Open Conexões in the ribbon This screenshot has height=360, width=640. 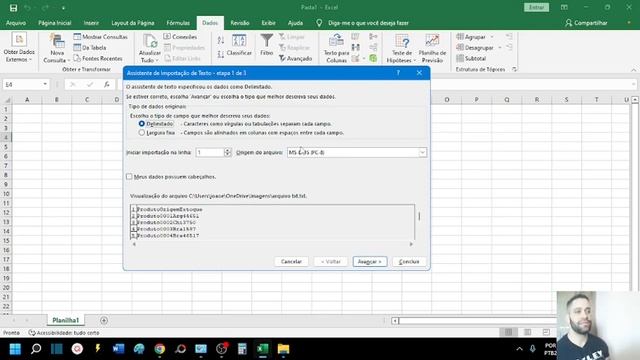click(180, 37)
